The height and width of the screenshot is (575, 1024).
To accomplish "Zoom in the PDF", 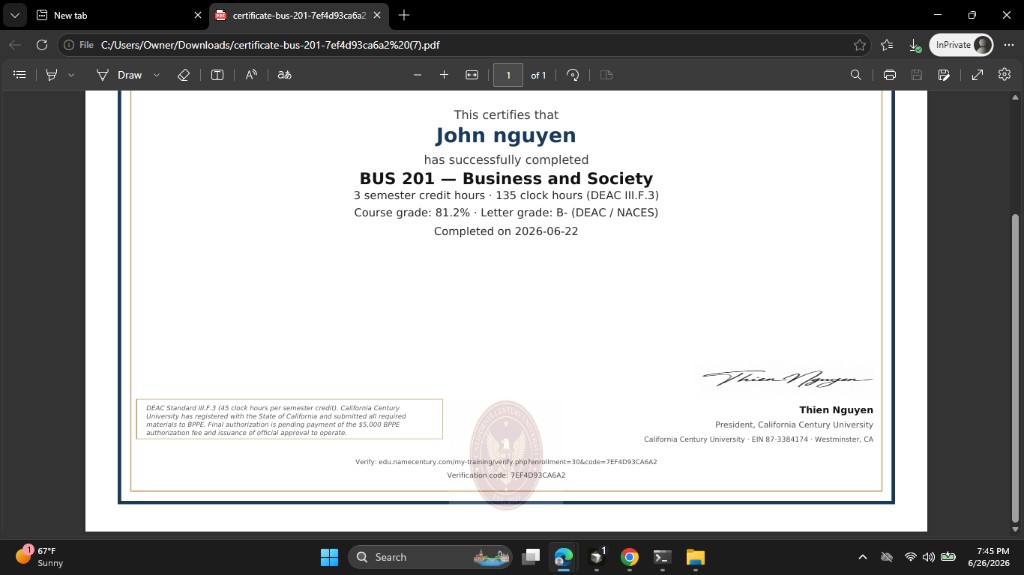I will click(x=444, y=75).
